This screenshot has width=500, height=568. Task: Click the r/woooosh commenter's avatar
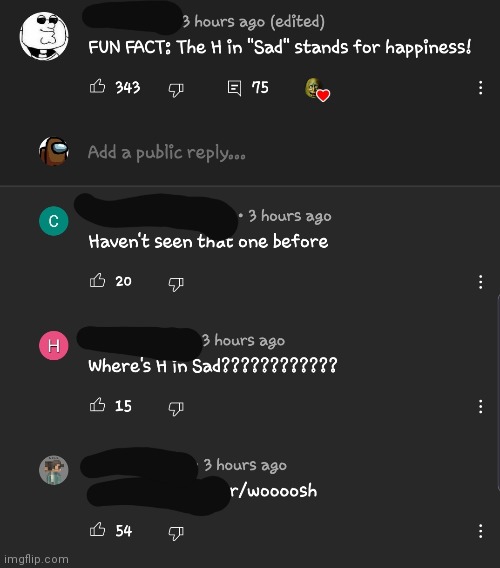(x=54, y=470)
